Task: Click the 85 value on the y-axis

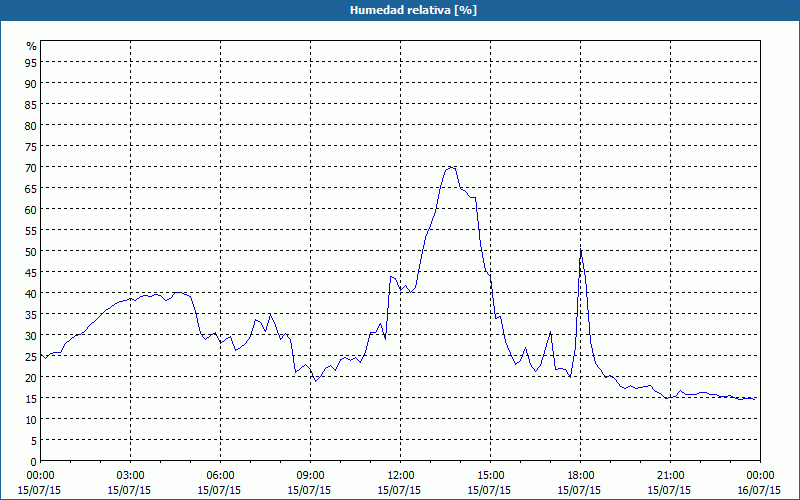Action: [x=31, y=104]
